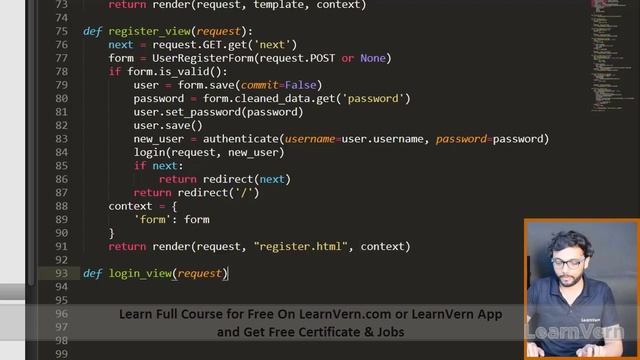Click line number 88 in the gutter
Screen dimensions: 640x360
click(x=62, y=207)
